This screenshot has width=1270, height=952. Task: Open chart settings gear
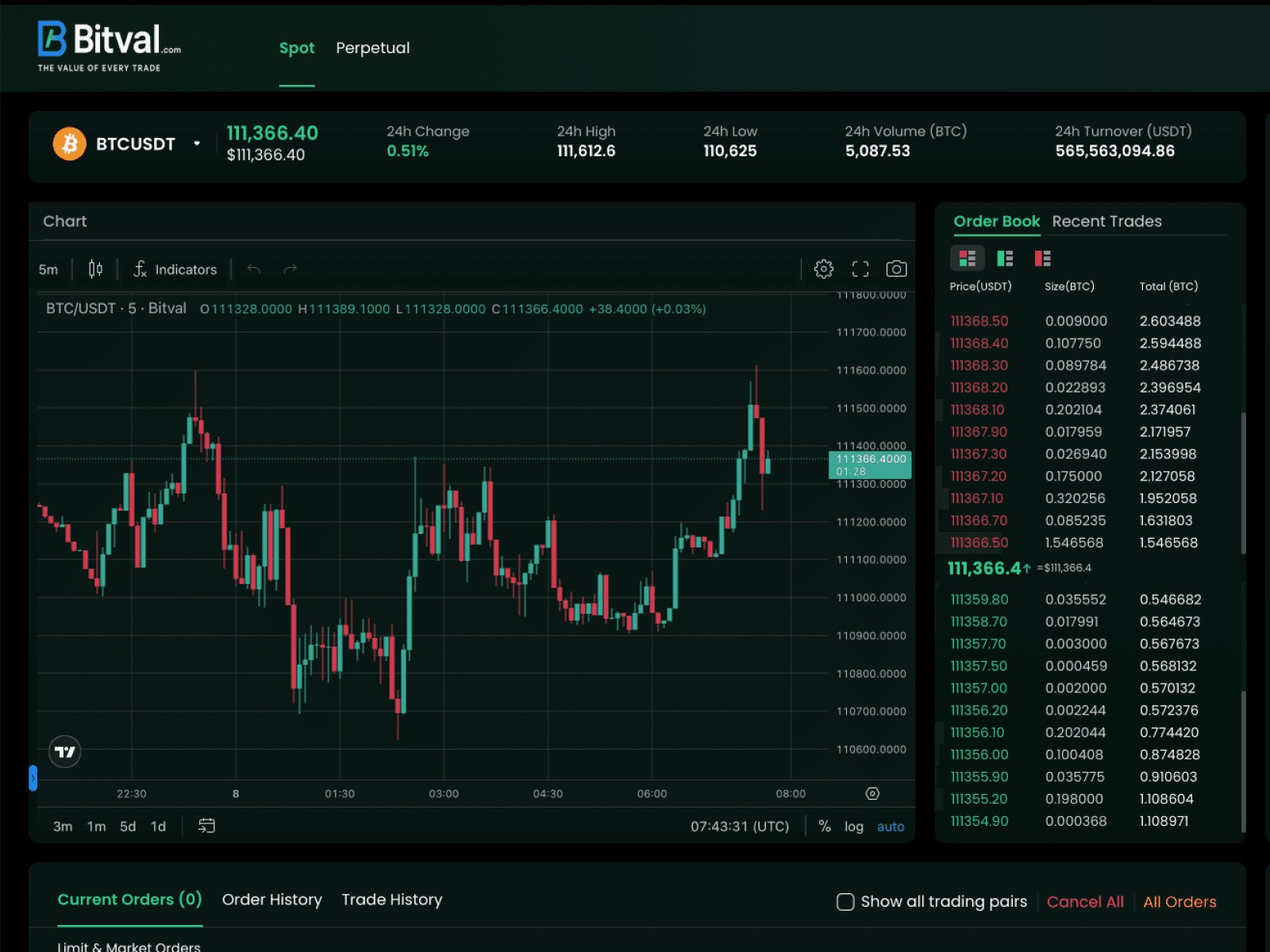click(824, 269)
